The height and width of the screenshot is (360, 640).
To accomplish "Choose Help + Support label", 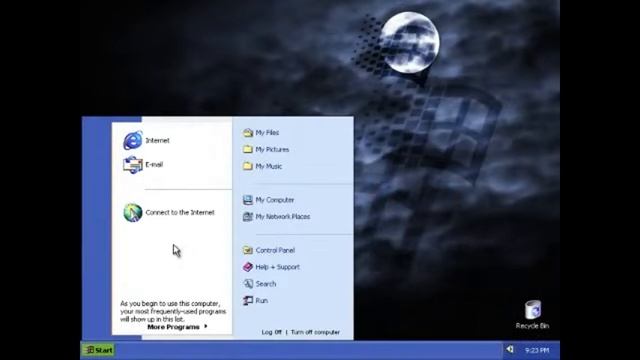I will (278, 267).
